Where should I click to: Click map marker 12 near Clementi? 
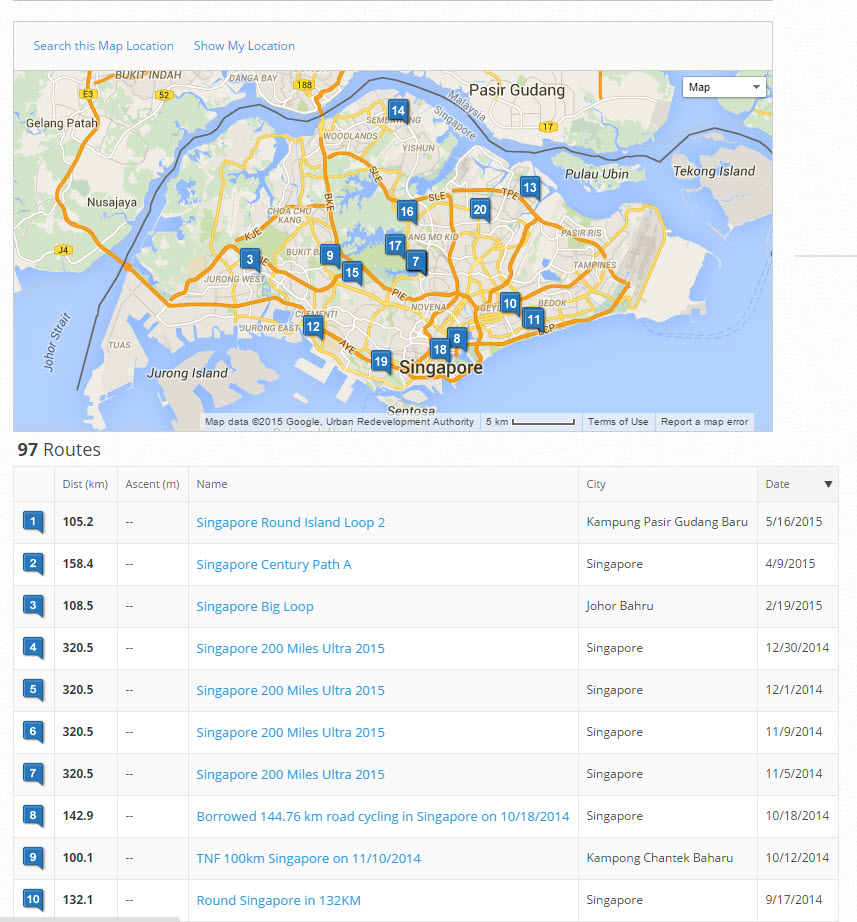[x=313, y=326]
